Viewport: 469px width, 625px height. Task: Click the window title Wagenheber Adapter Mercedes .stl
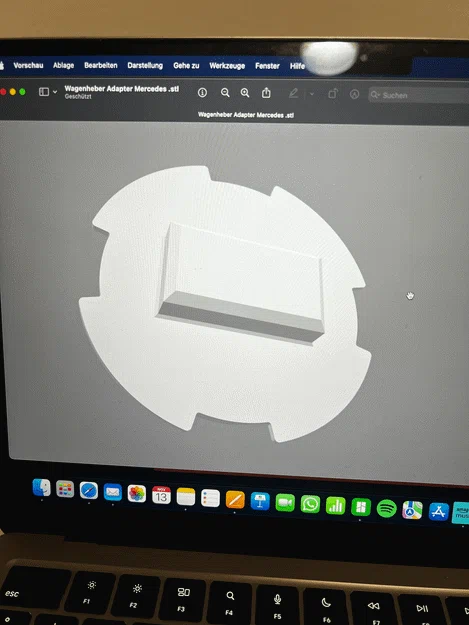[122, 89]
